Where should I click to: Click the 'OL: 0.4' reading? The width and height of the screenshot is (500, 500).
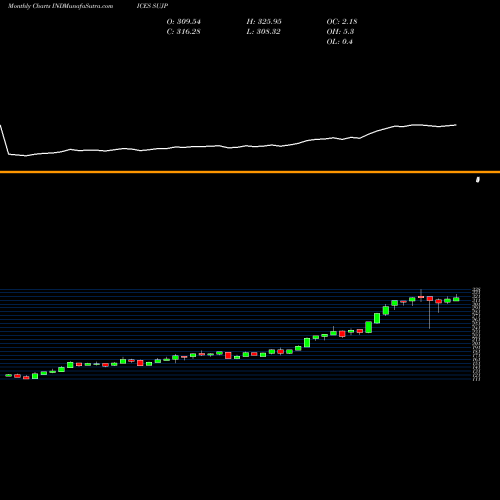point(339,42)
